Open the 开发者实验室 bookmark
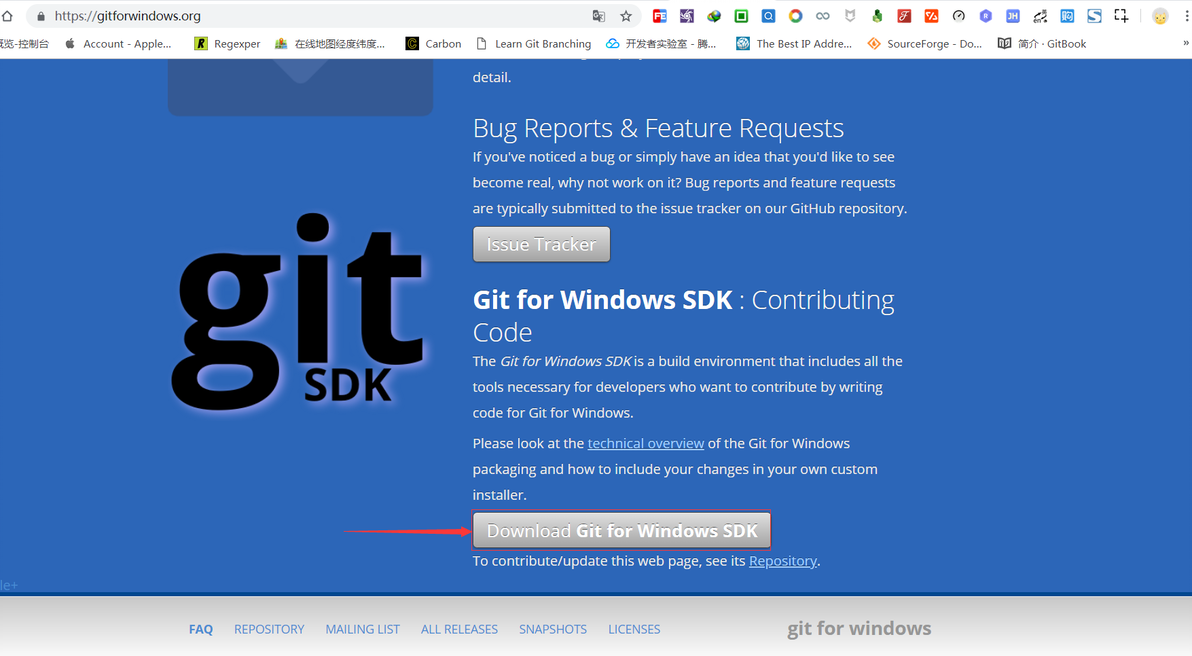This screenshot has height=656, width=1192. click(661, 43)
